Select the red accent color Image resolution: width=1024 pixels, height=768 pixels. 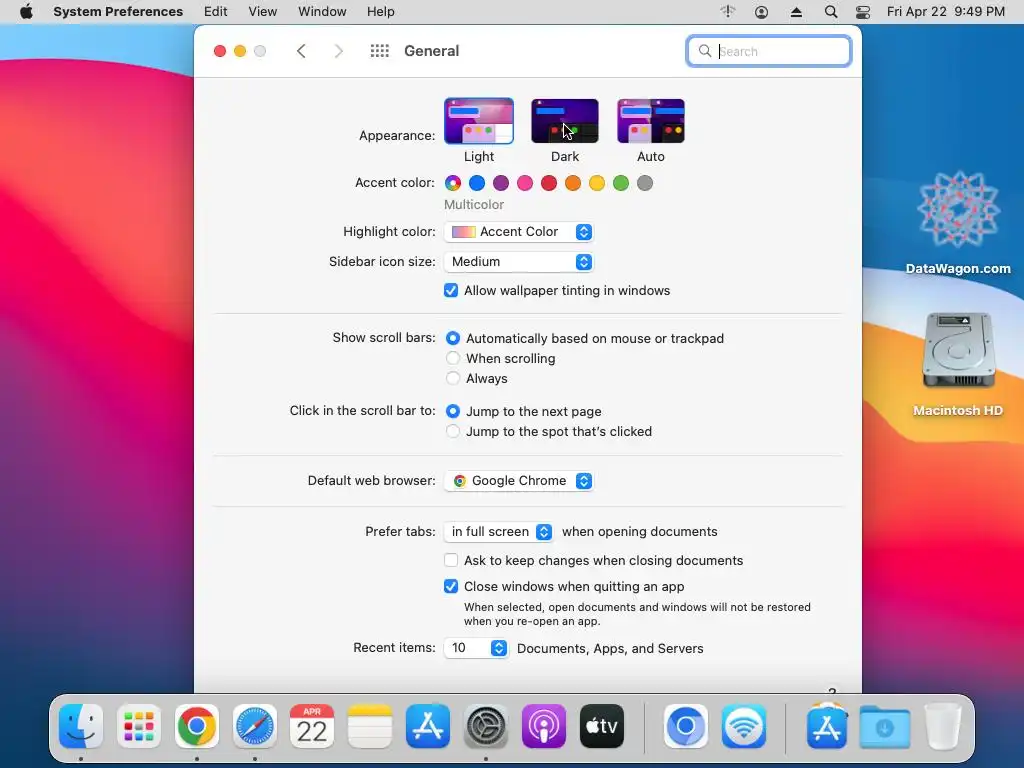tap(549, 183)
